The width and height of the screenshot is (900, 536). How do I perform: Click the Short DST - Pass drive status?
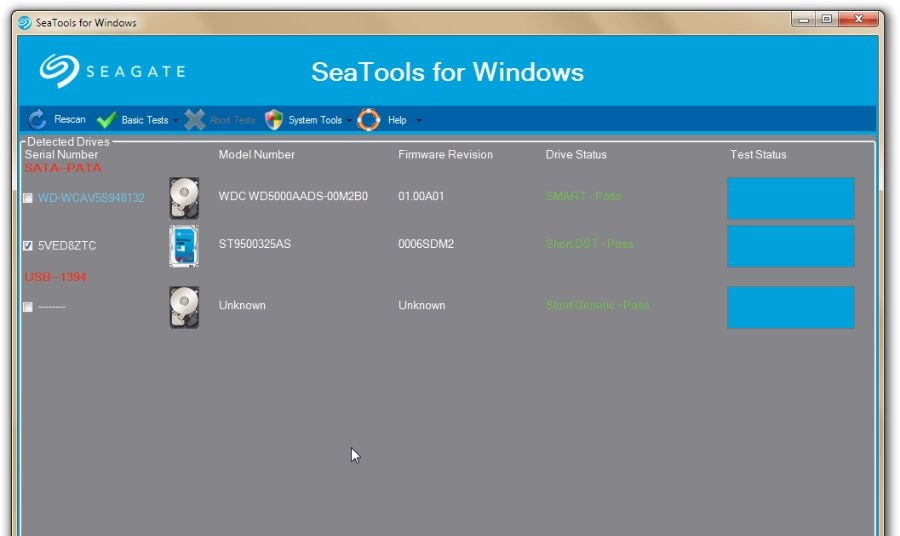589,244
